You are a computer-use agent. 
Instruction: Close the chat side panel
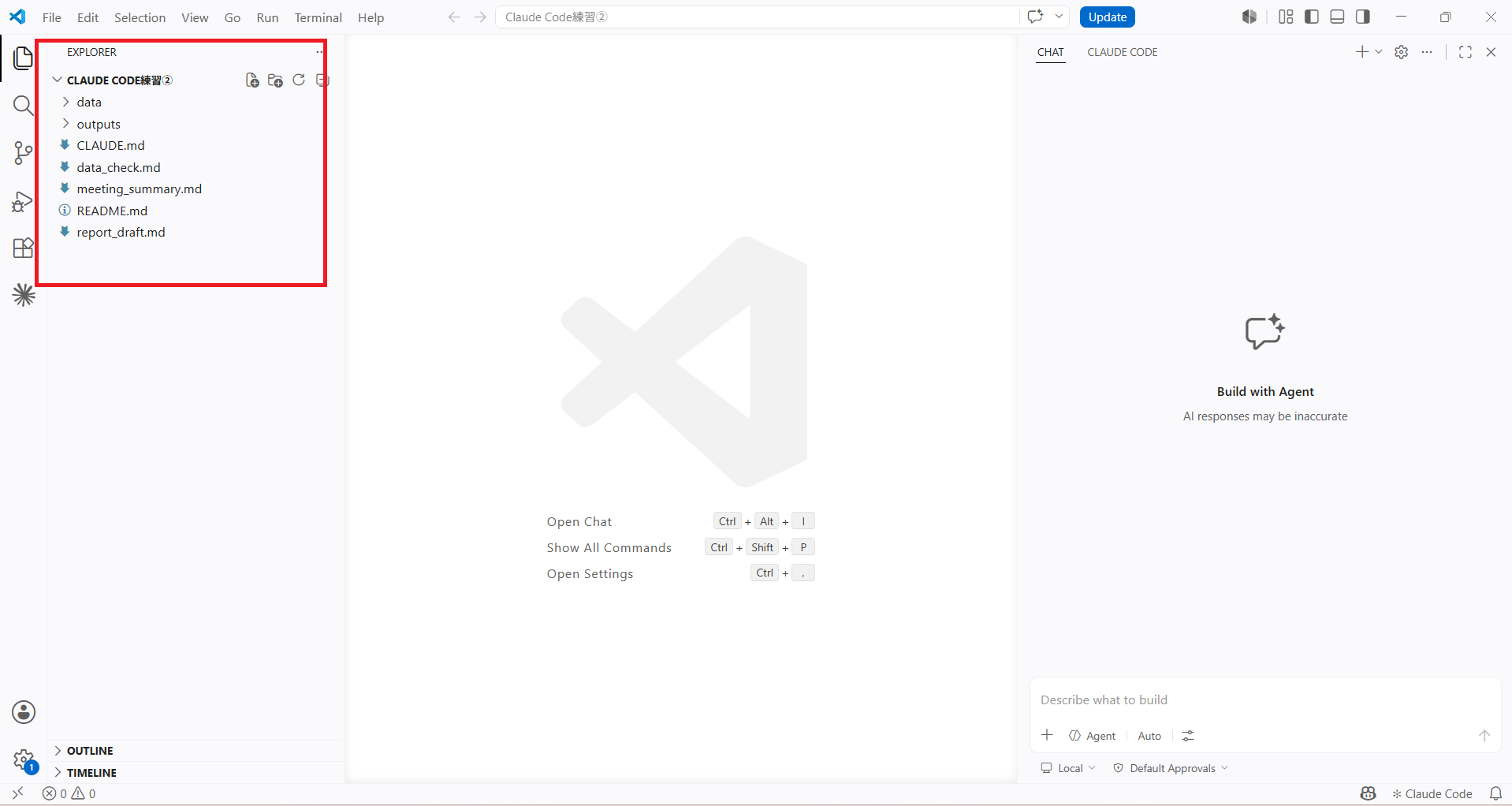pyautogui.click(x=1491, y=52)
